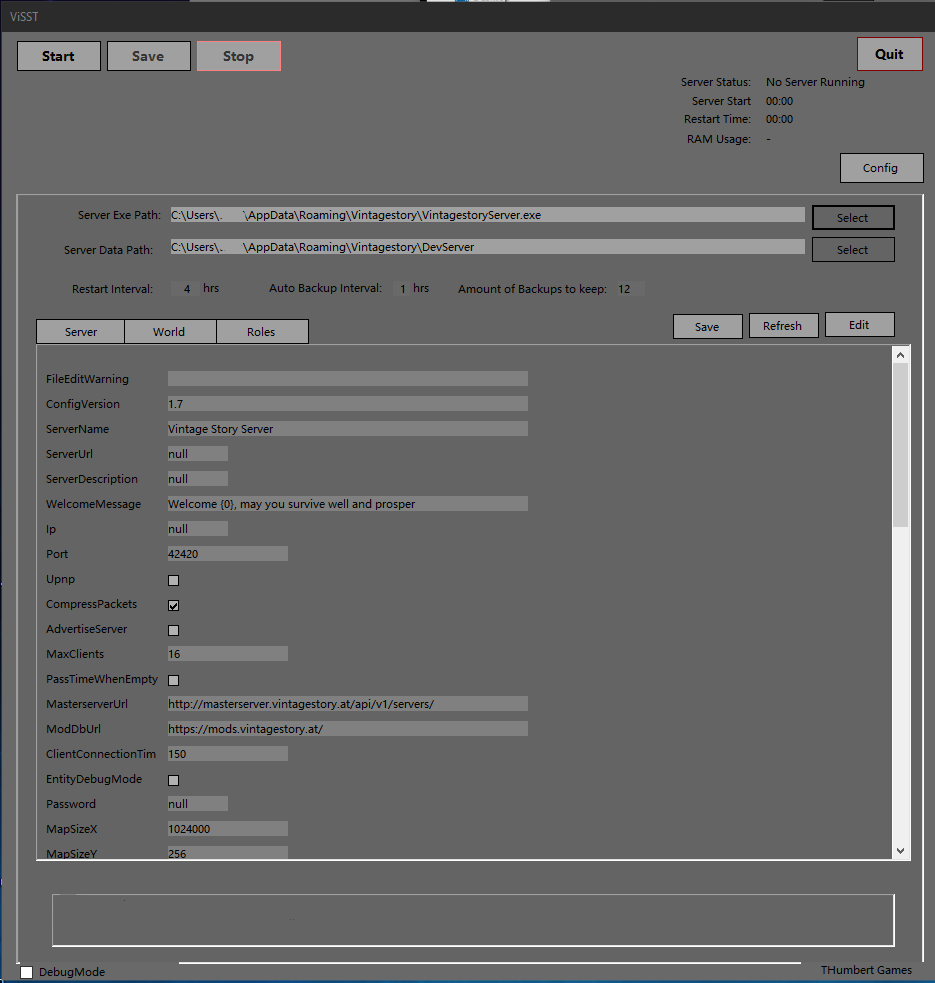Switch to the World tab
The height and width of the screenshot is (983, 935).
(x=169, y=332)
